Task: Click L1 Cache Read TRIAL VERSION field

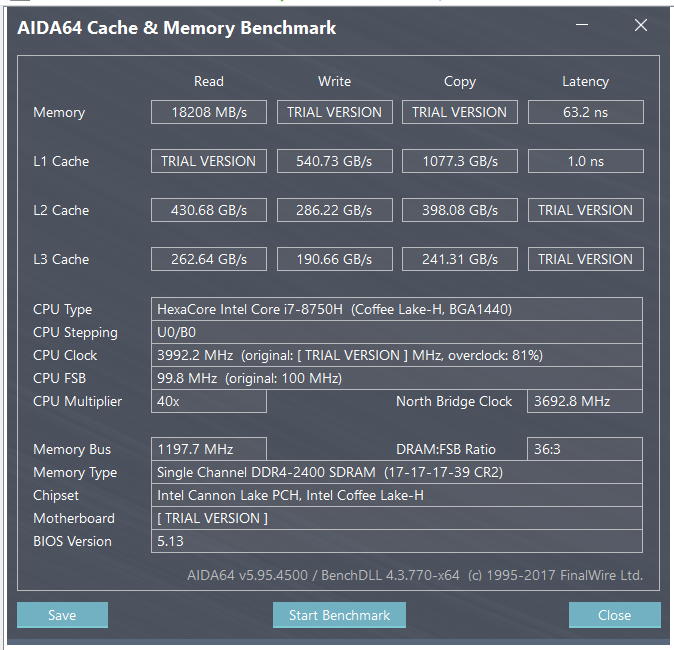Action: pos(209,161)
